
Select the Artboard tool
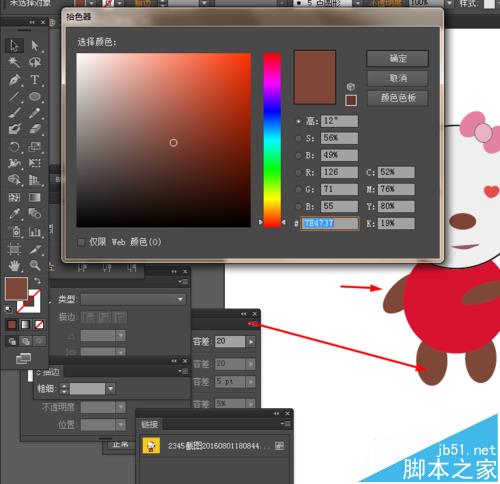tap(14, 249)
